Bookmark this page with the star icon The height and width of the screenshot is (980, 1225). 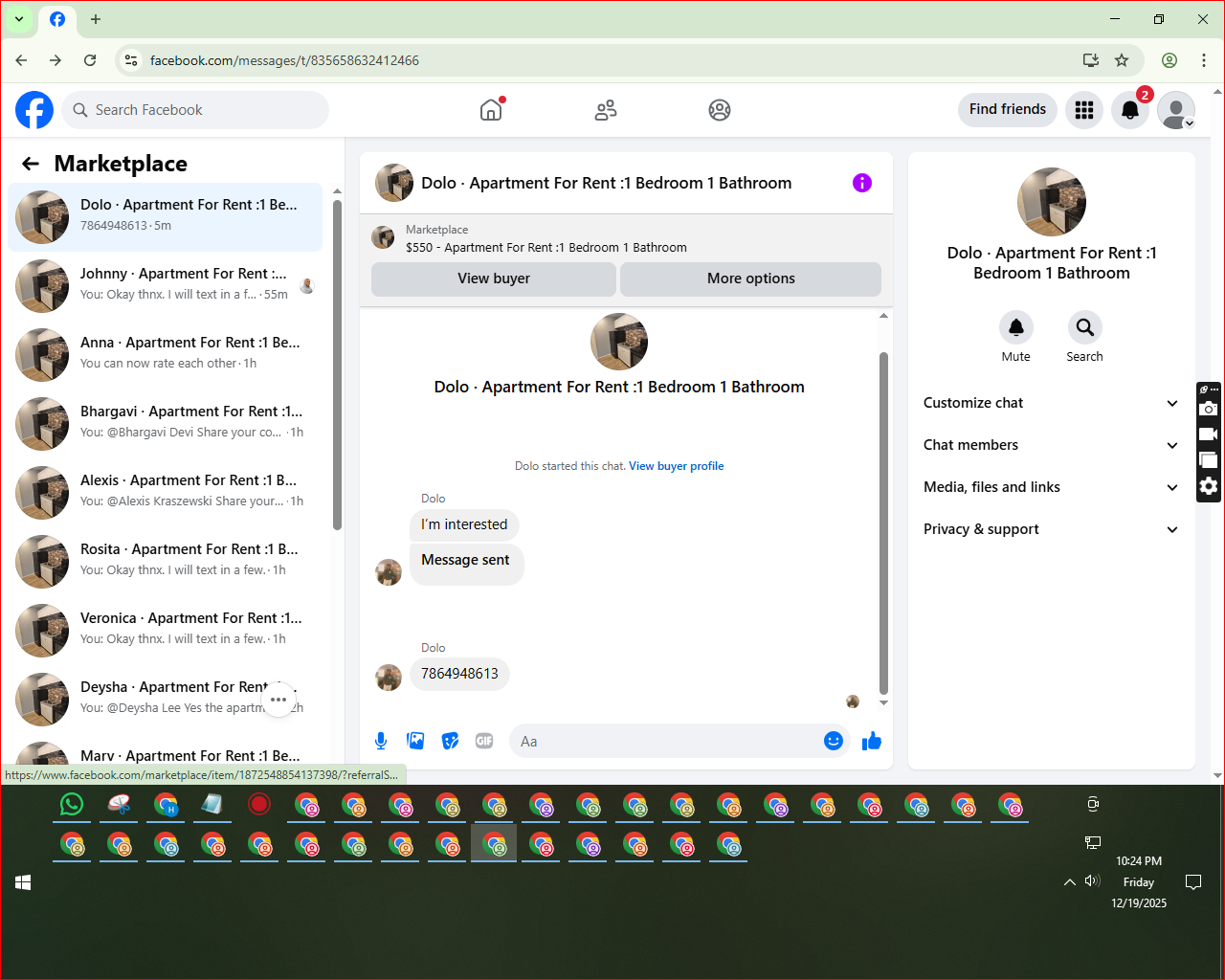[x=1122, y=60]
